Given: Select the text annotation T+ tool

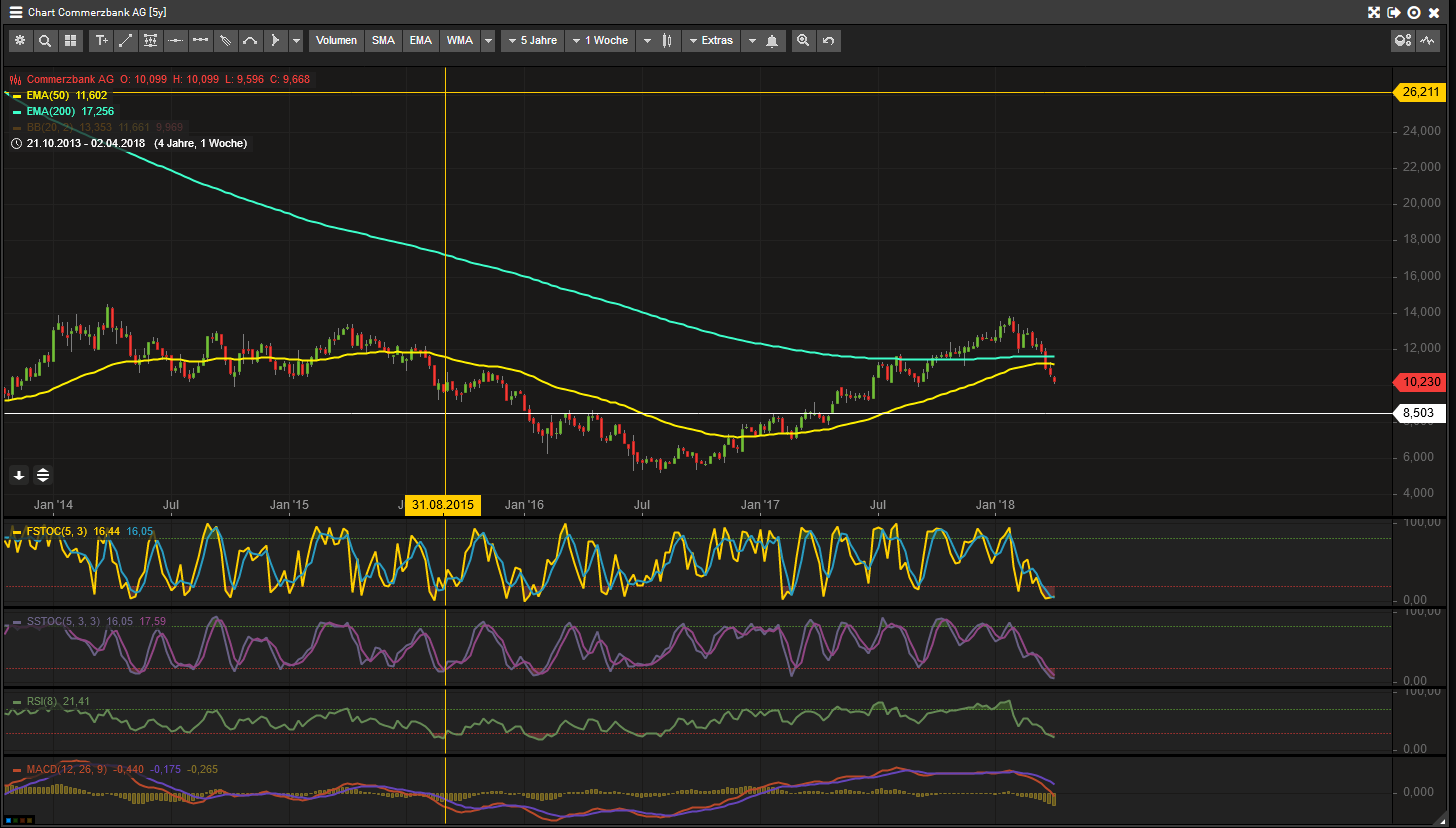Looking at the screenshot, I should 101,40.
